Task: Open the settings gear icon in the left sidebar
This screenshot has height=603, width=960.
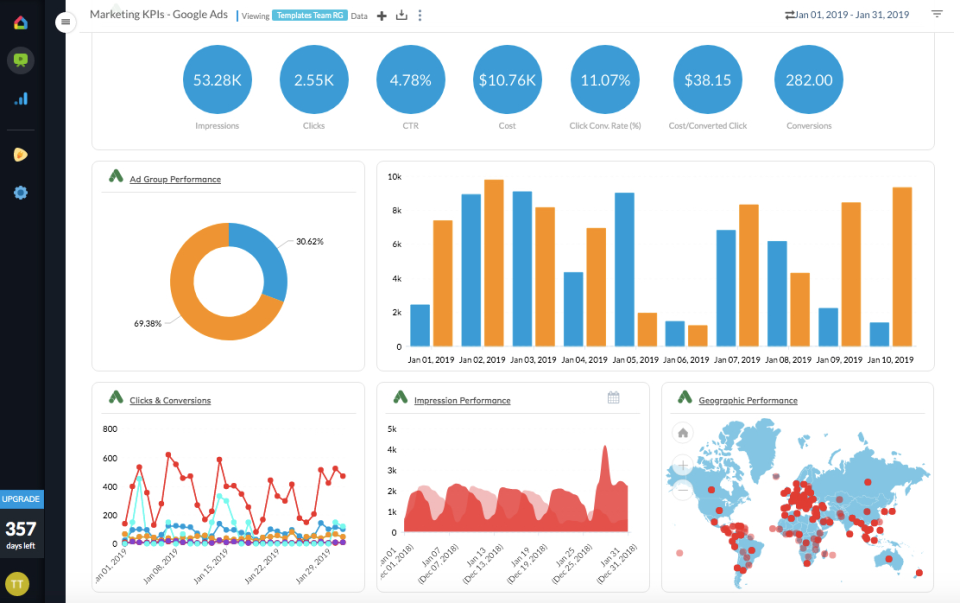Action: tap(21, 192)
